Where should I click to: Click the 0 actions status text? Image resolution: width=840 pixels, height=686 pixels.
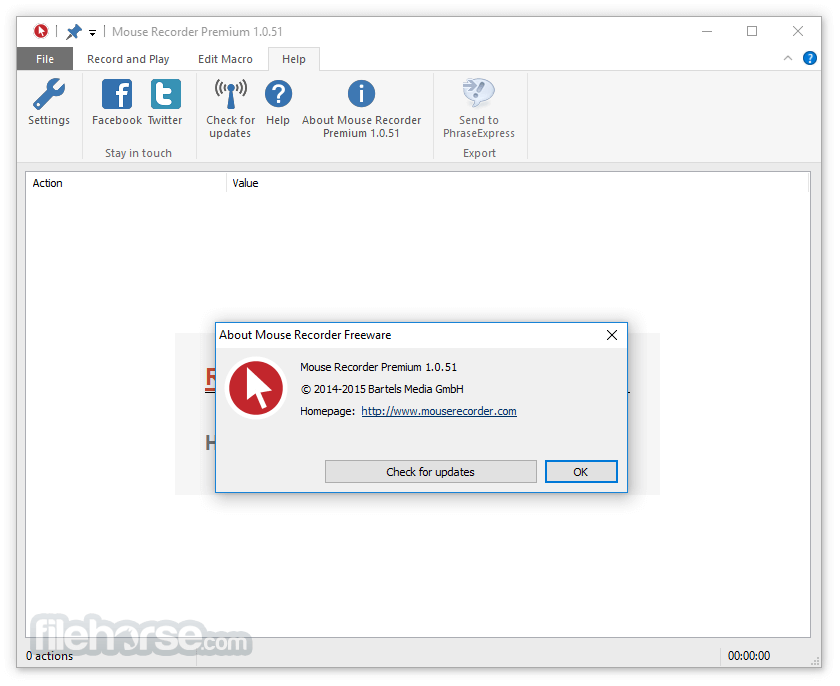click(x=49, y=656)
